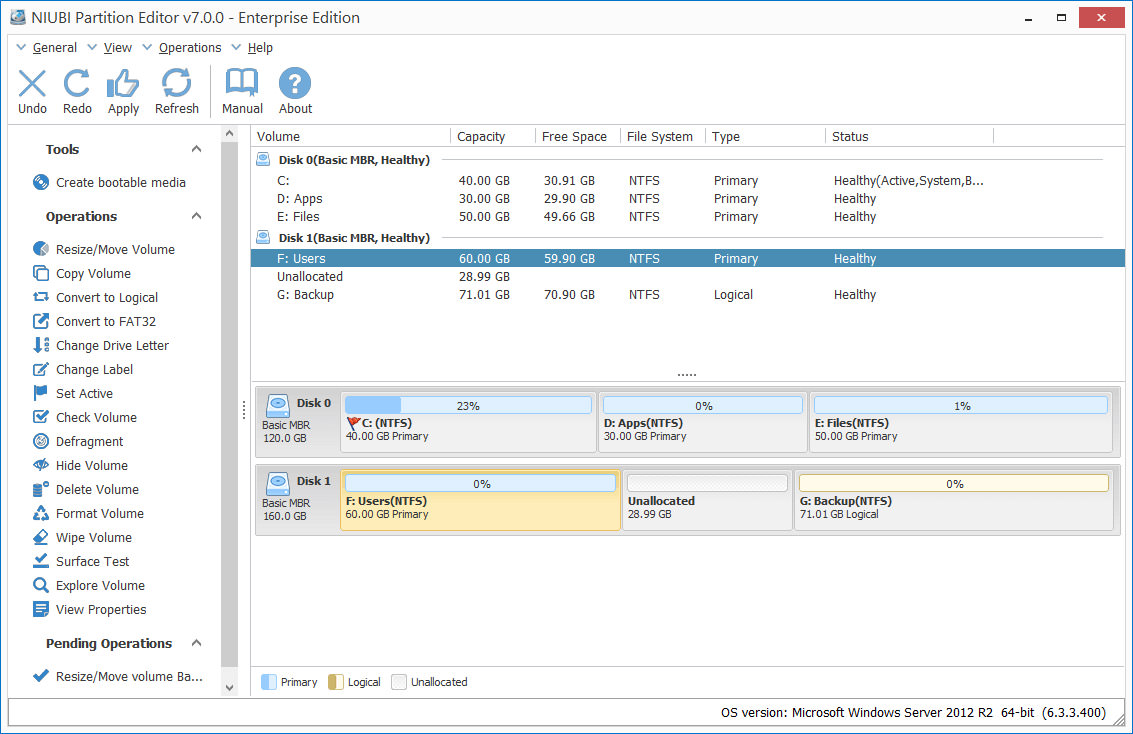
Task: Toggle the pending Resize/Move volume checkmark
Action: (x=40, y=676)
